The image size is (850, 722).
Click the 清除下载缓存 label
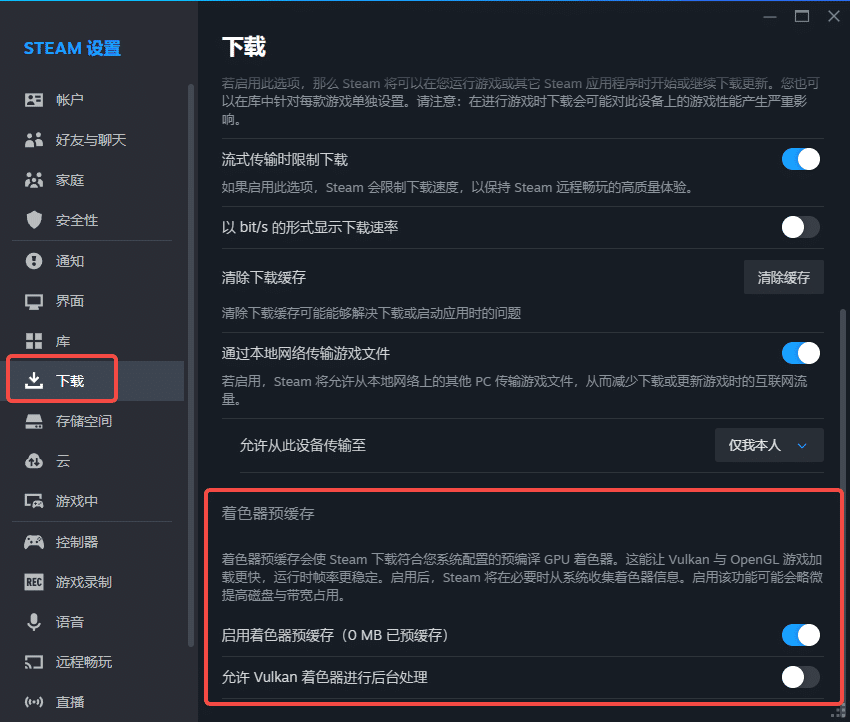pyautogui.click(x=263, y=278)
